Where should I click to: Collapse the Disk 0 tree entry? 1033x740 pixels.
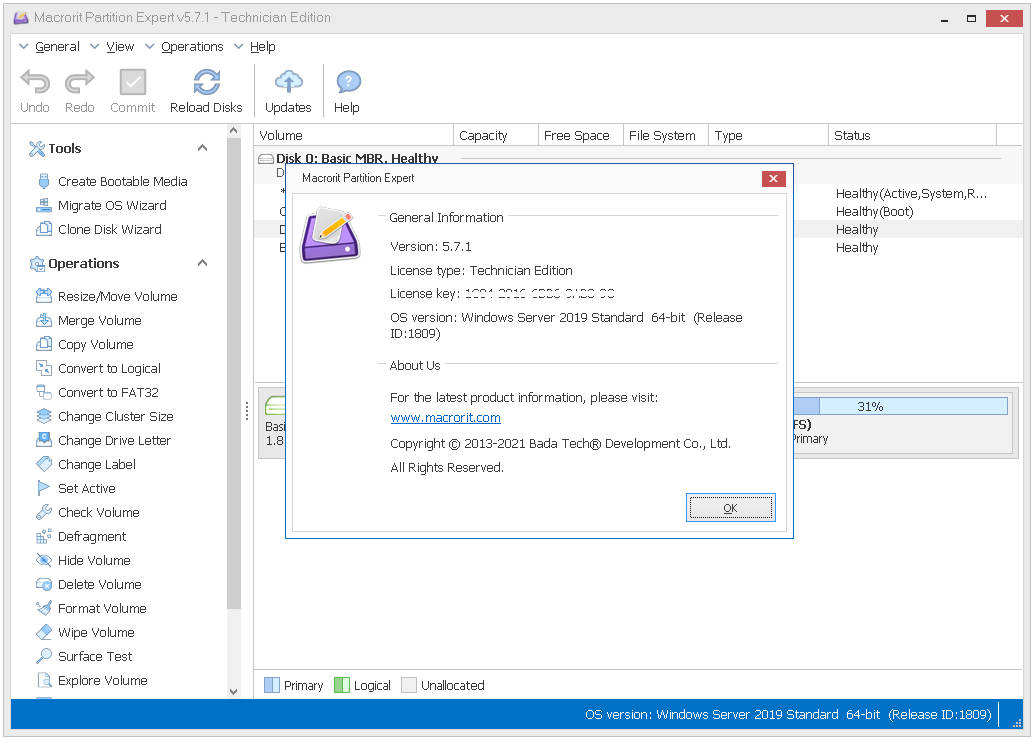(265, 158)
